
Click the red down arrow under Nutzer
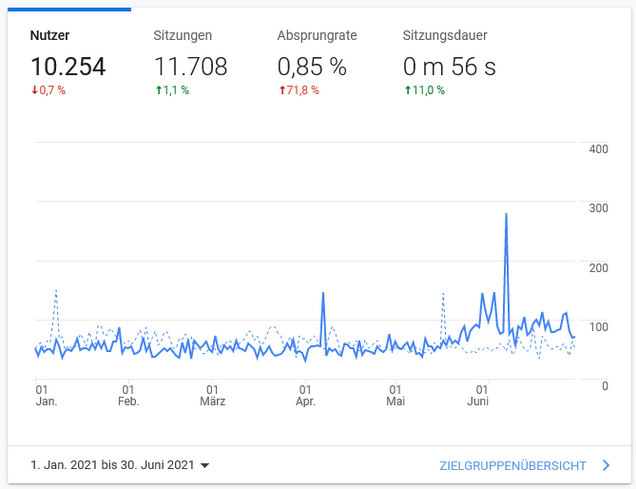click(x=34, y=91)
